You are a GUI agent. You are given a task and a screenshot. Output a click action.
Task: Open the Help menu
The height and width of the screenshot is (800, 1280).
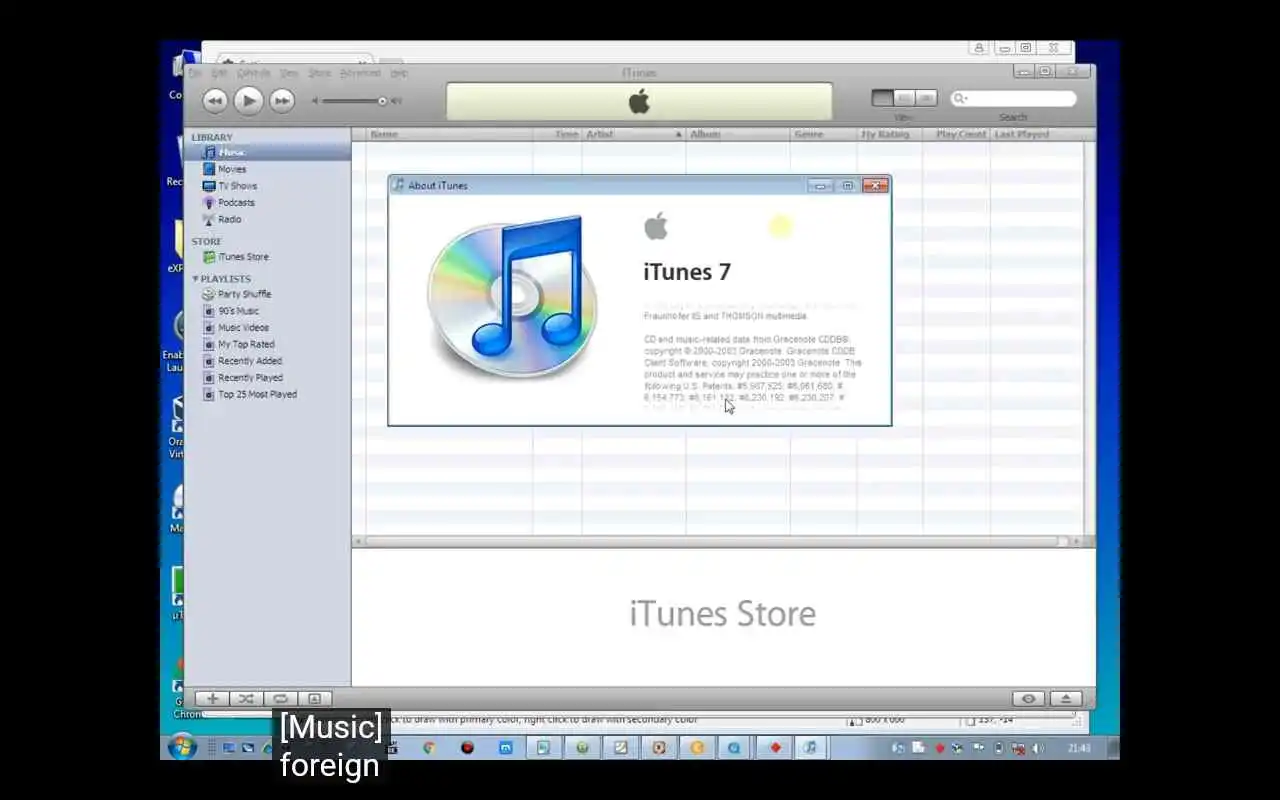click(399, 73)
